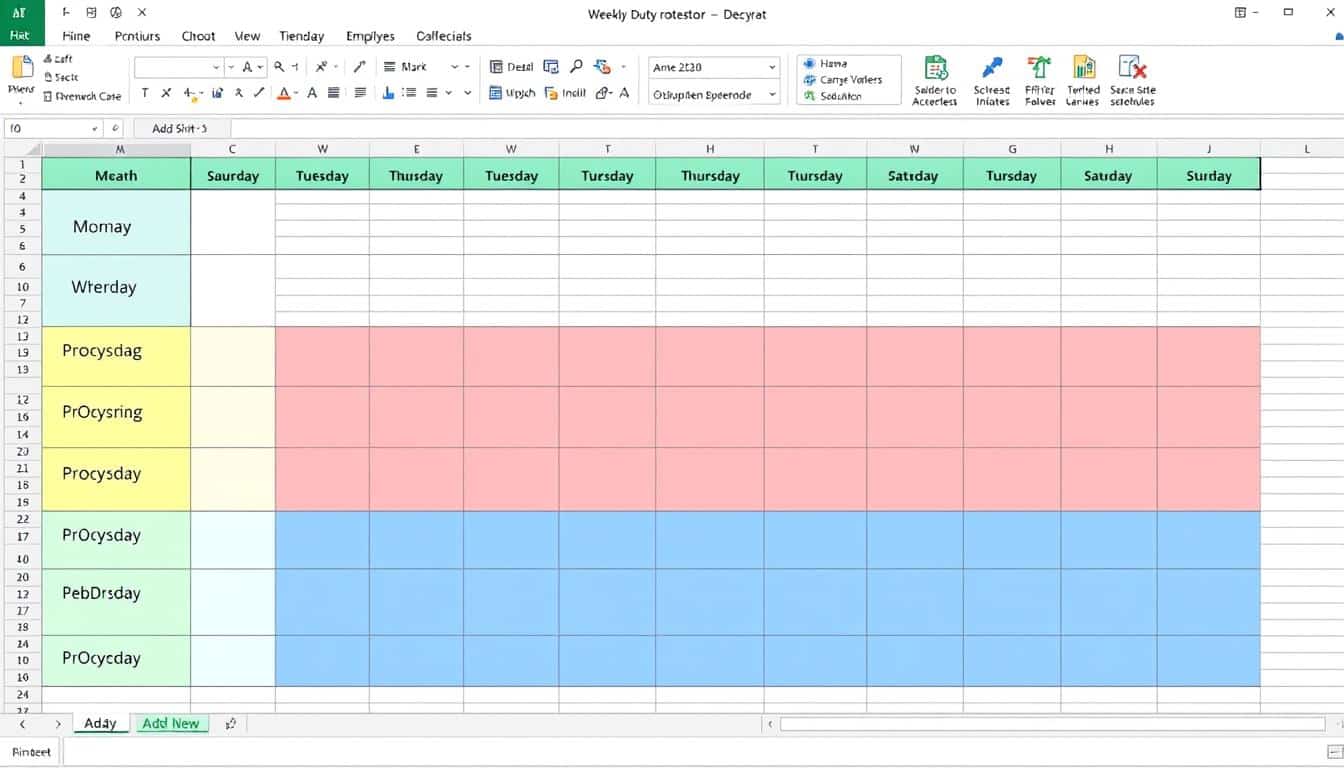The width and height of the screenshot is (1344, 768).
Task: Select the Momay row label cell
Action: coord(116,222)
